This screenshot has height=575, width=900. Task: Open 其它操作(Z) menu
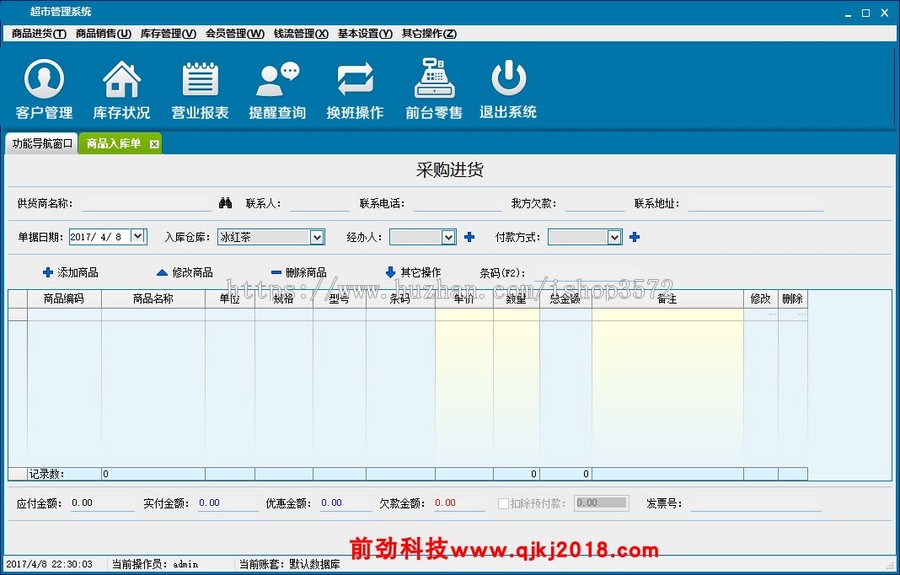(x=429, y=34)
